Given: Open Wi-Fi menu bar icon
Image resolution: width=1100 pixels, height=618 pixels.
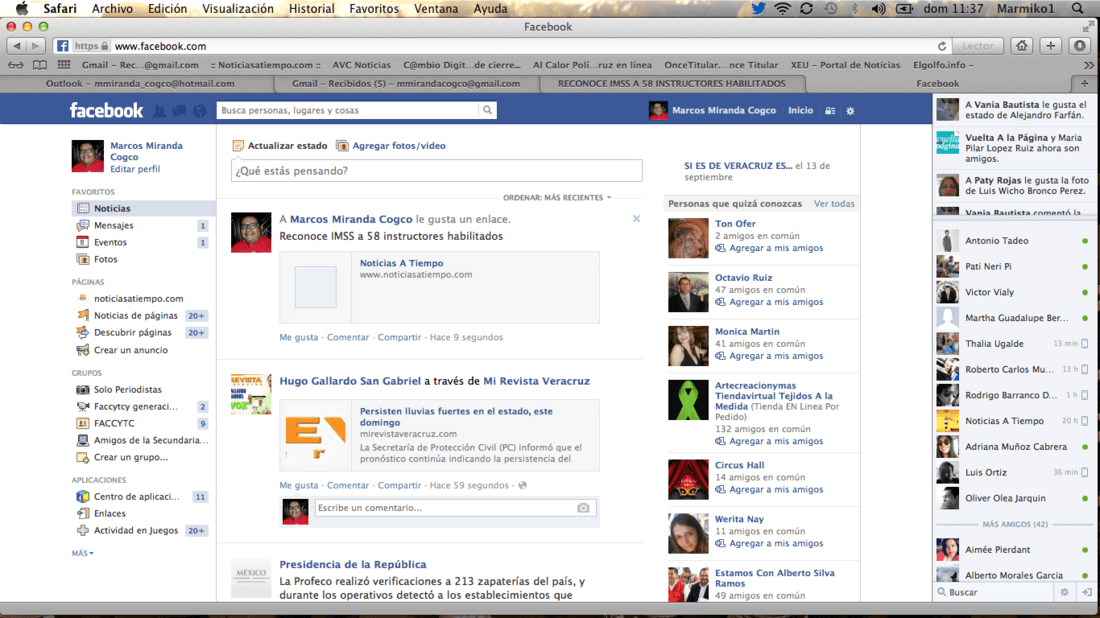Looking at the screenshot, I should 782,9.
